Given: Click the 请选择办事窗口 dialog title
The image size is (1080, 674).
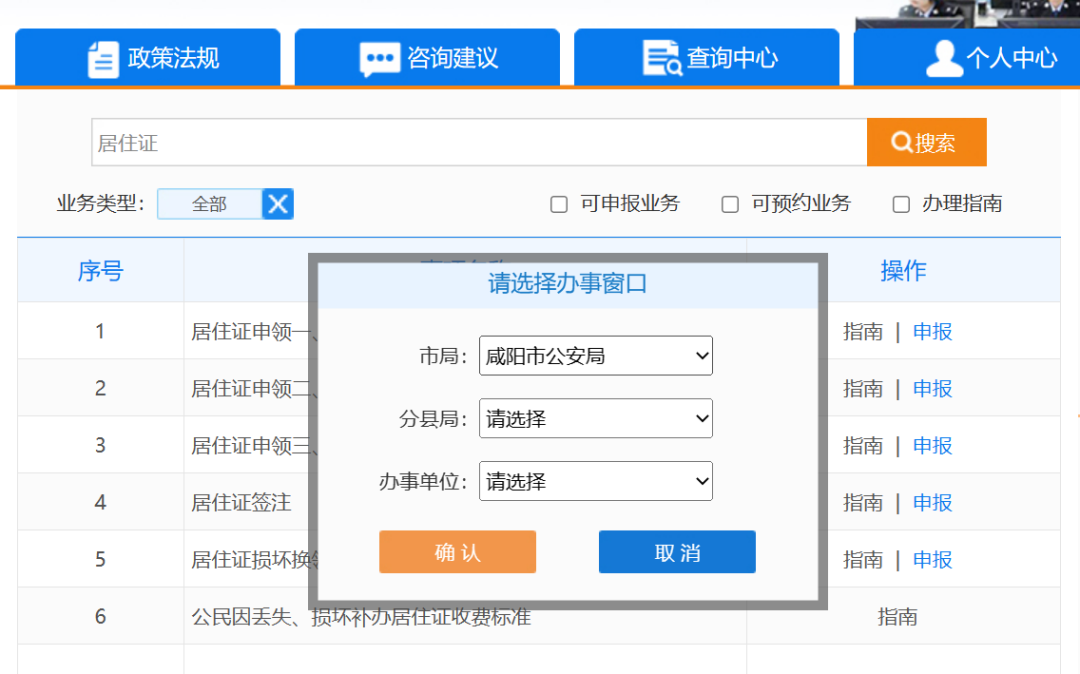Looking at the screenshot, I should pos(568,284).
